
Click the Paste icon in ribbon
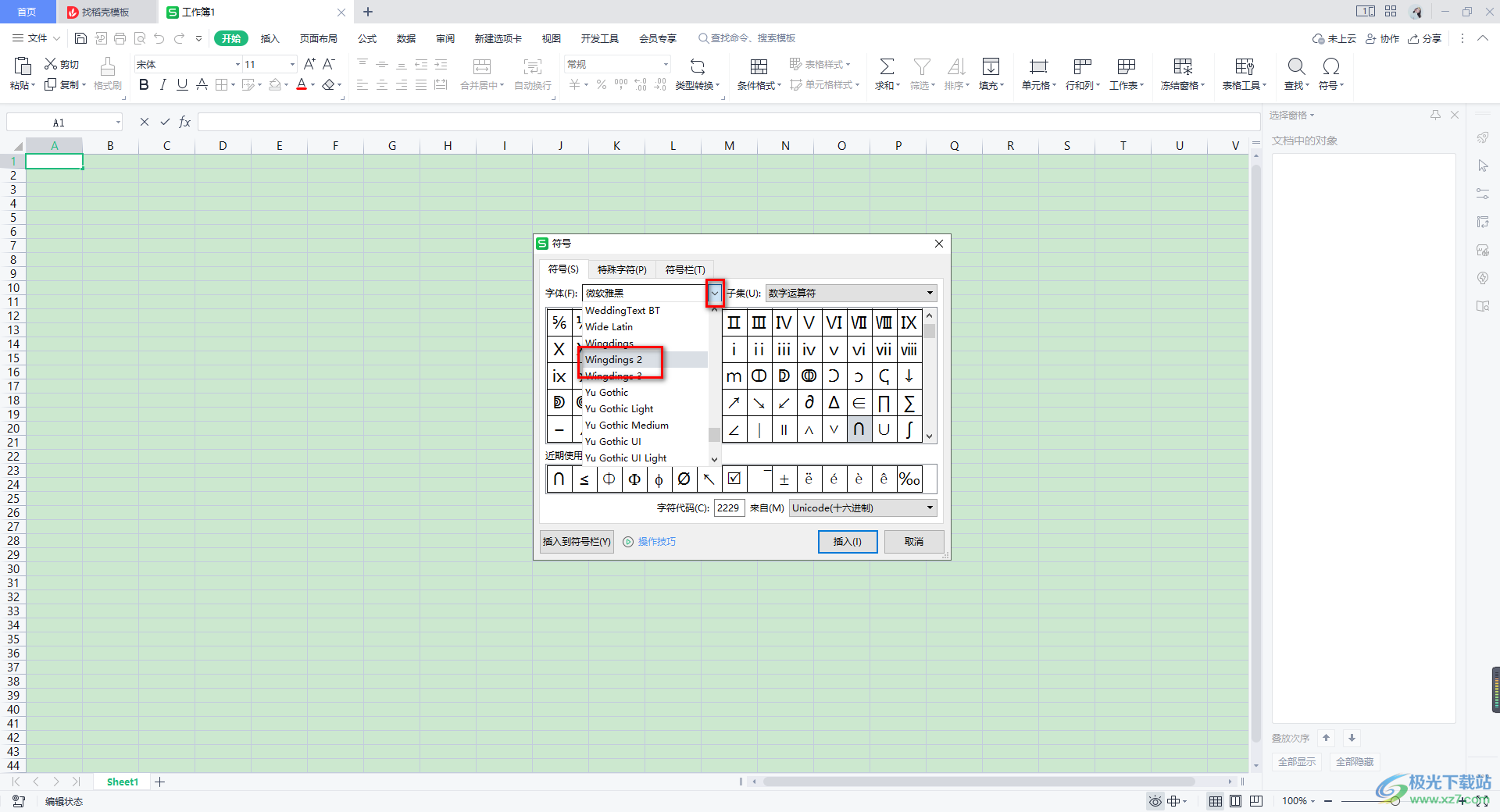[x=22, y=66]
